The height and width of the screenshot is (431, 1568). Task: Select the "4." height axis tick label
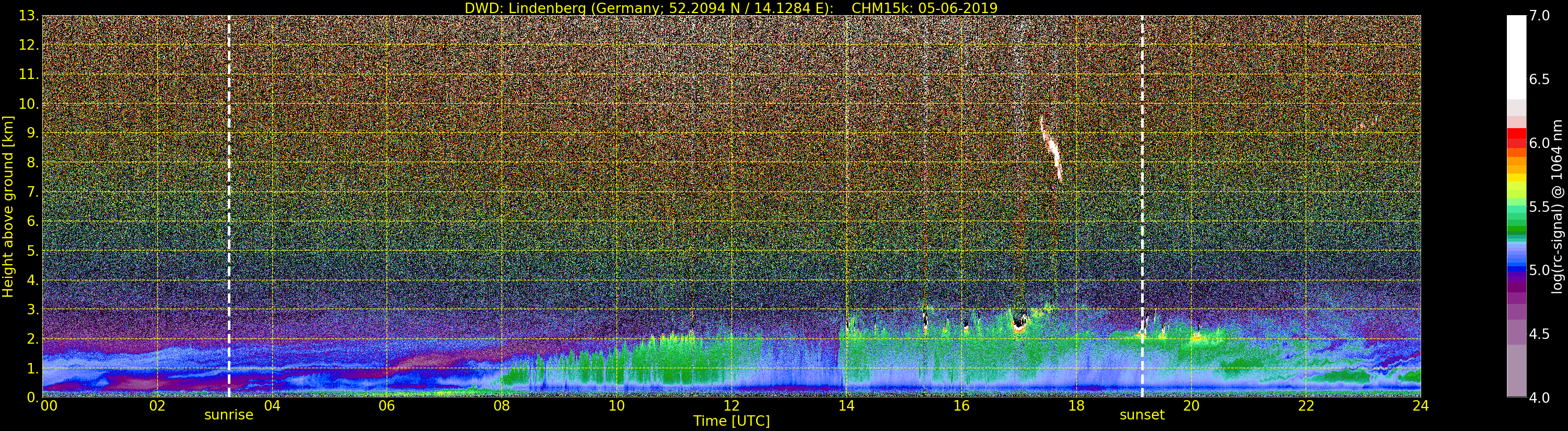[33, 280]
